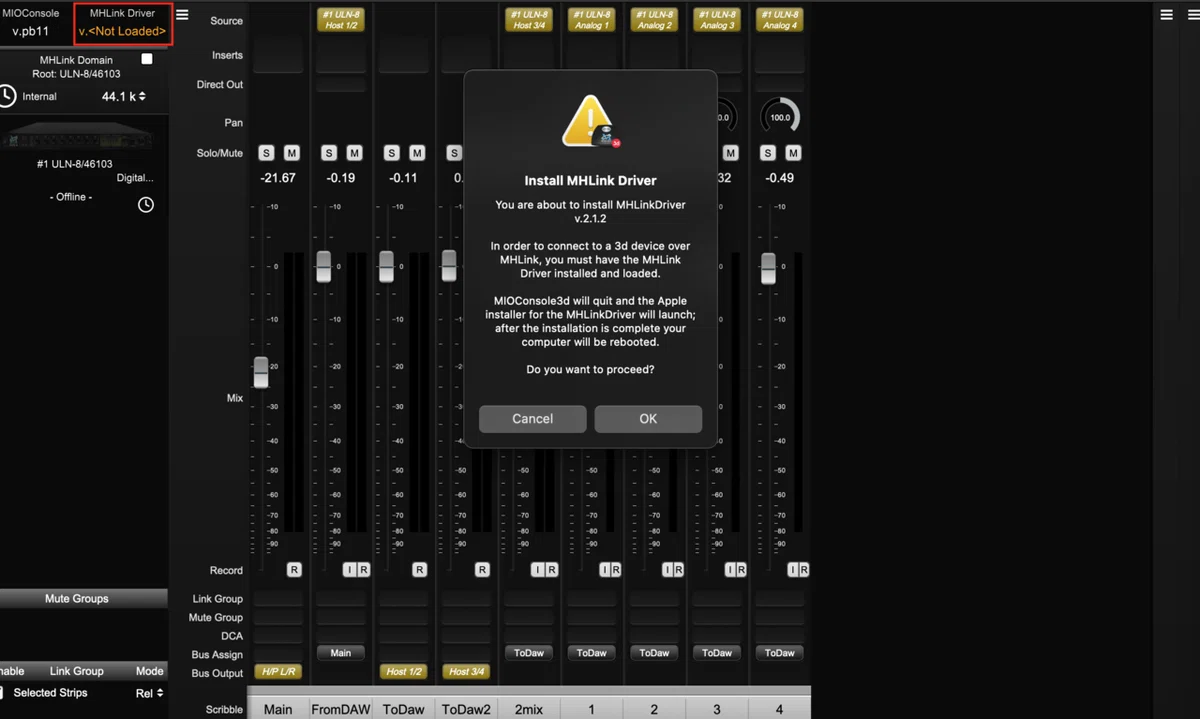This screenshot has height=719, width=1200.
Task: Open the hamburger menu right of the mixer
Action: coord(1166,15)
